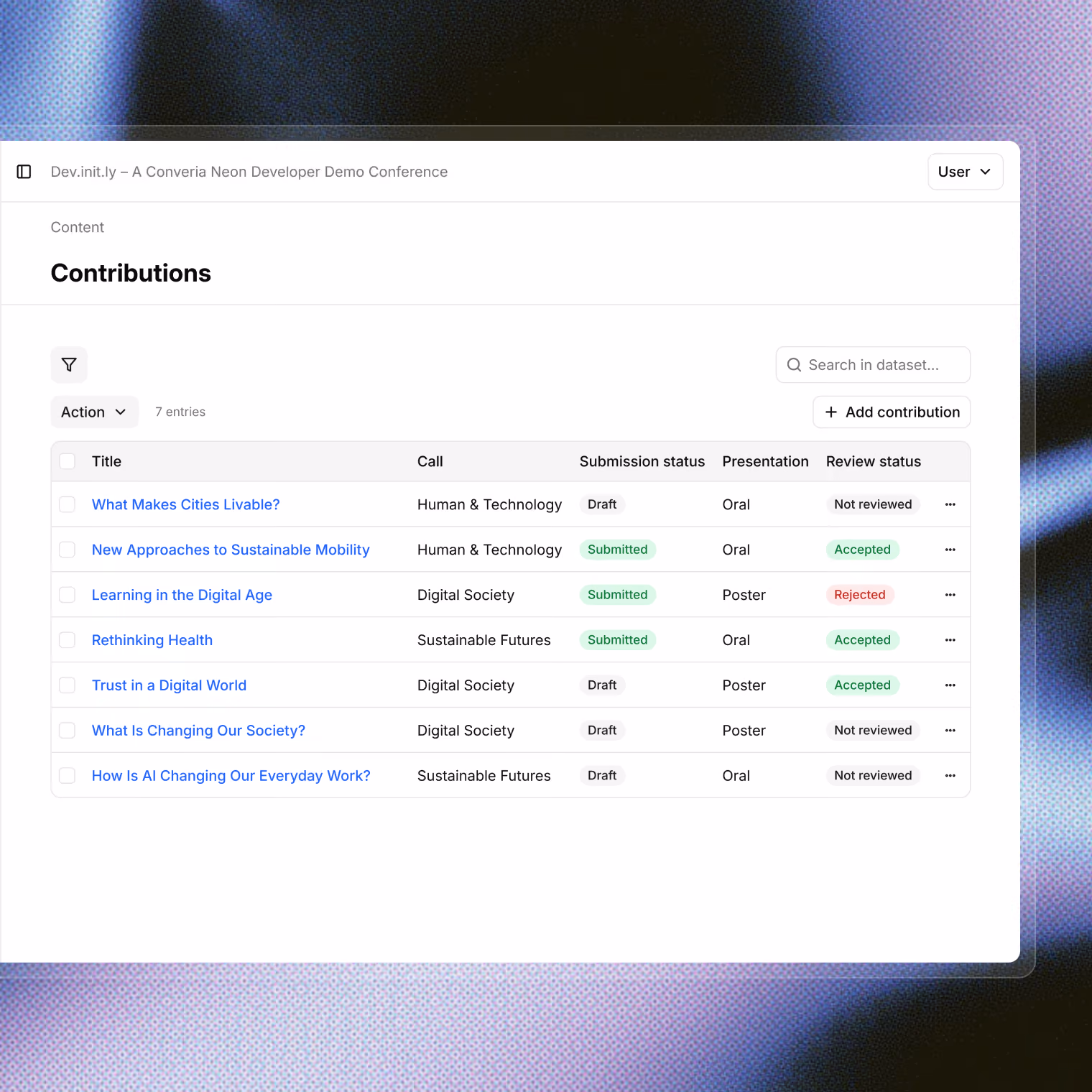The height and width of the screenshot is (1092, 1092).
Task: Check the Rethinking Health row
Action: point(68,640)
